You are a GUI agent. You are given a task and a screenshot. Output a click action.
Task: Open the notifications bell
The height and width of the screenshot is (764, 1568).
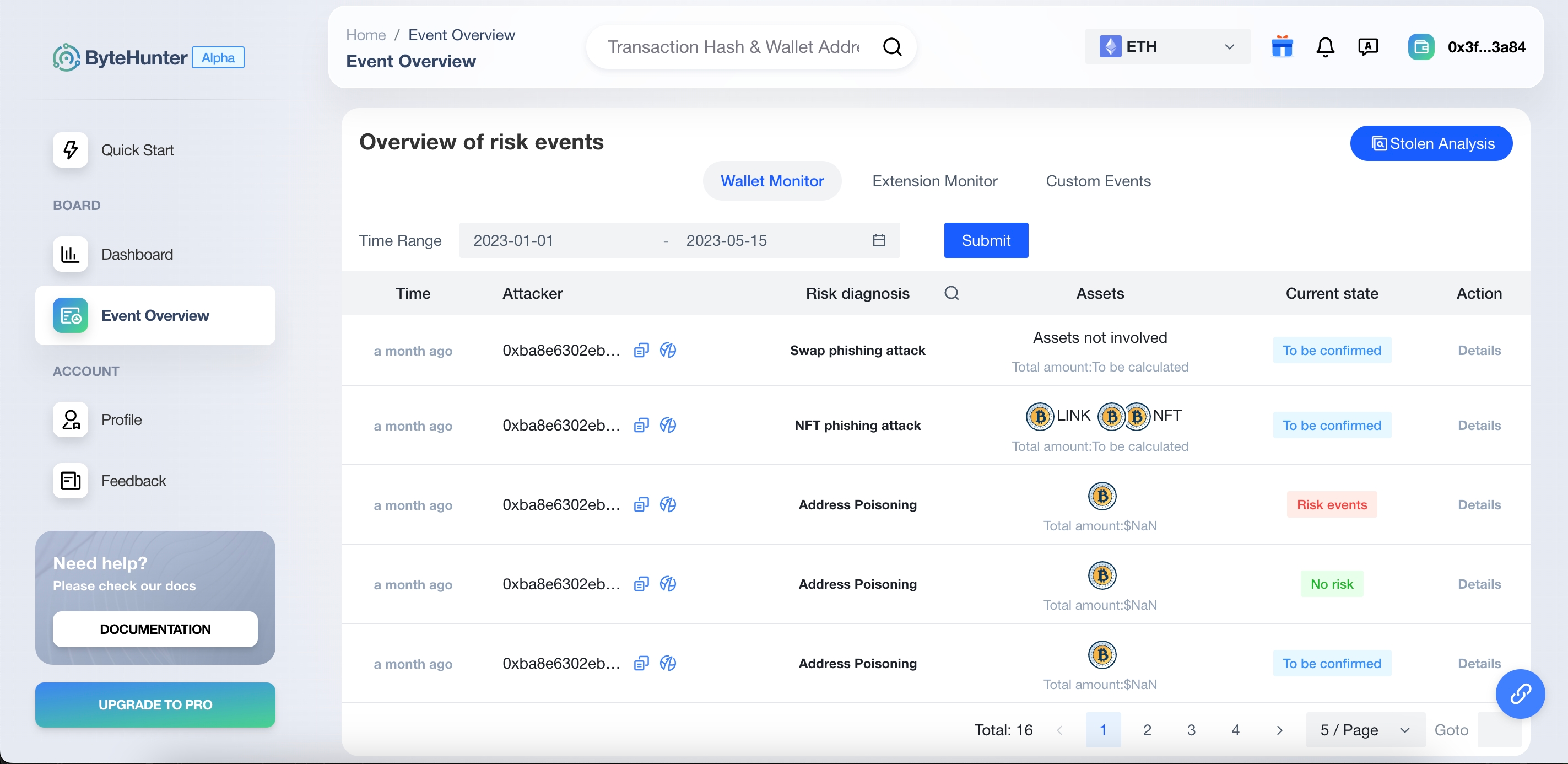pyautogui.click(x=1325, y=47)
